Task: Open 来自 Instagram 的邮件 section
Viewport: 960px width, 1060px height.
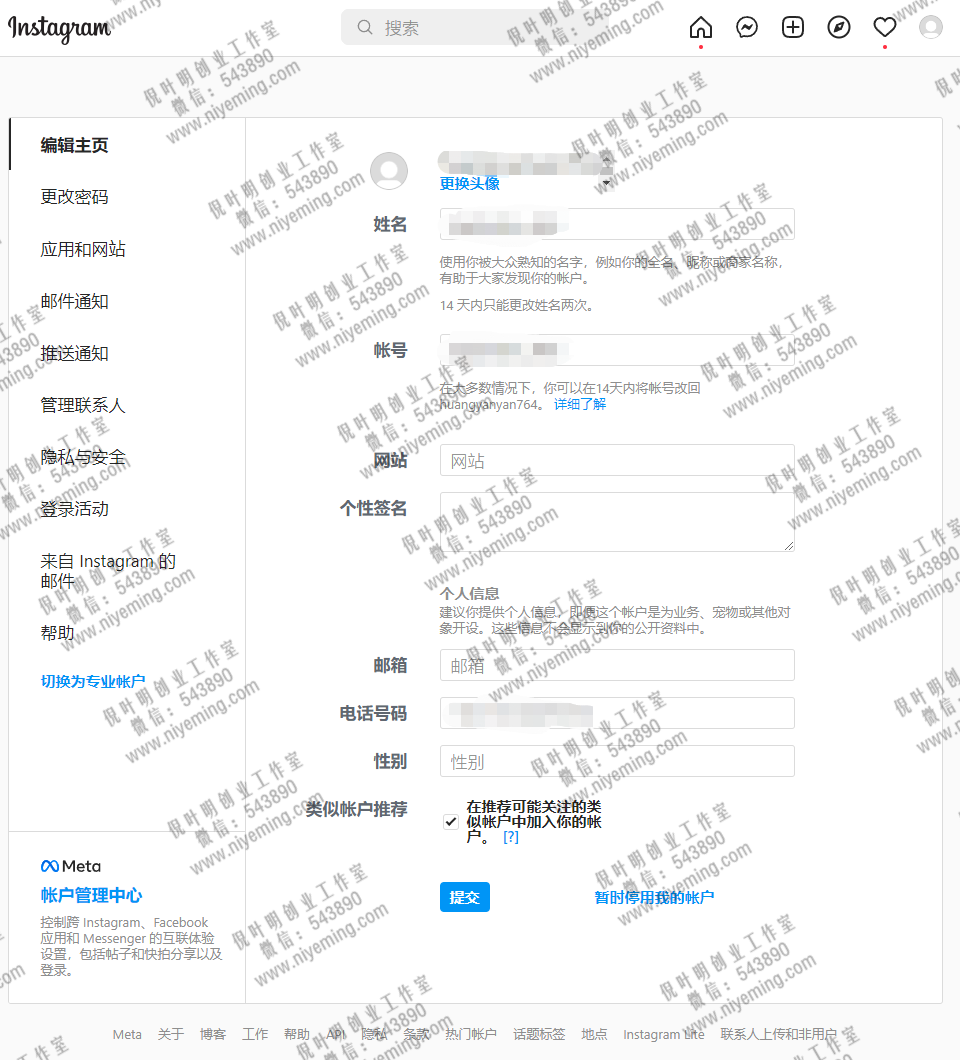Action: pyautogui.click(x=107, y=571)
